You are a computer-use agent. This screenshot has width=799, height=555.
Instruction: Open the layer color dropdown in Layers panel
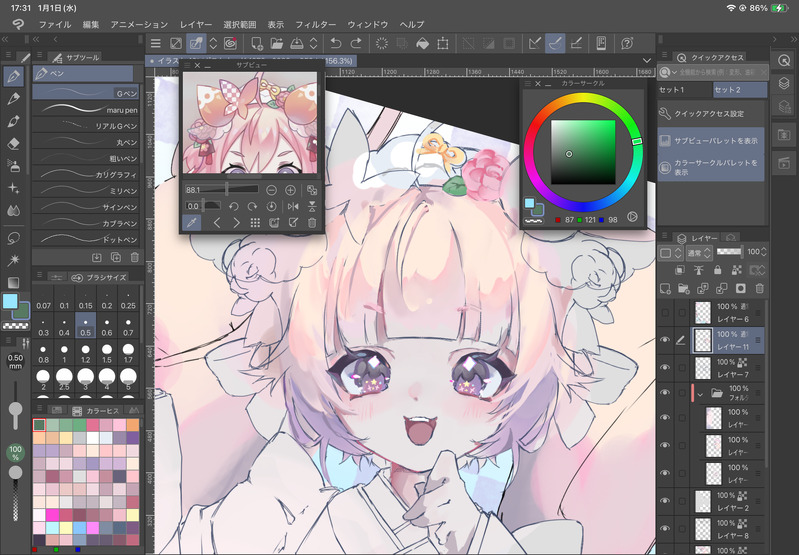tap(670, 253)
